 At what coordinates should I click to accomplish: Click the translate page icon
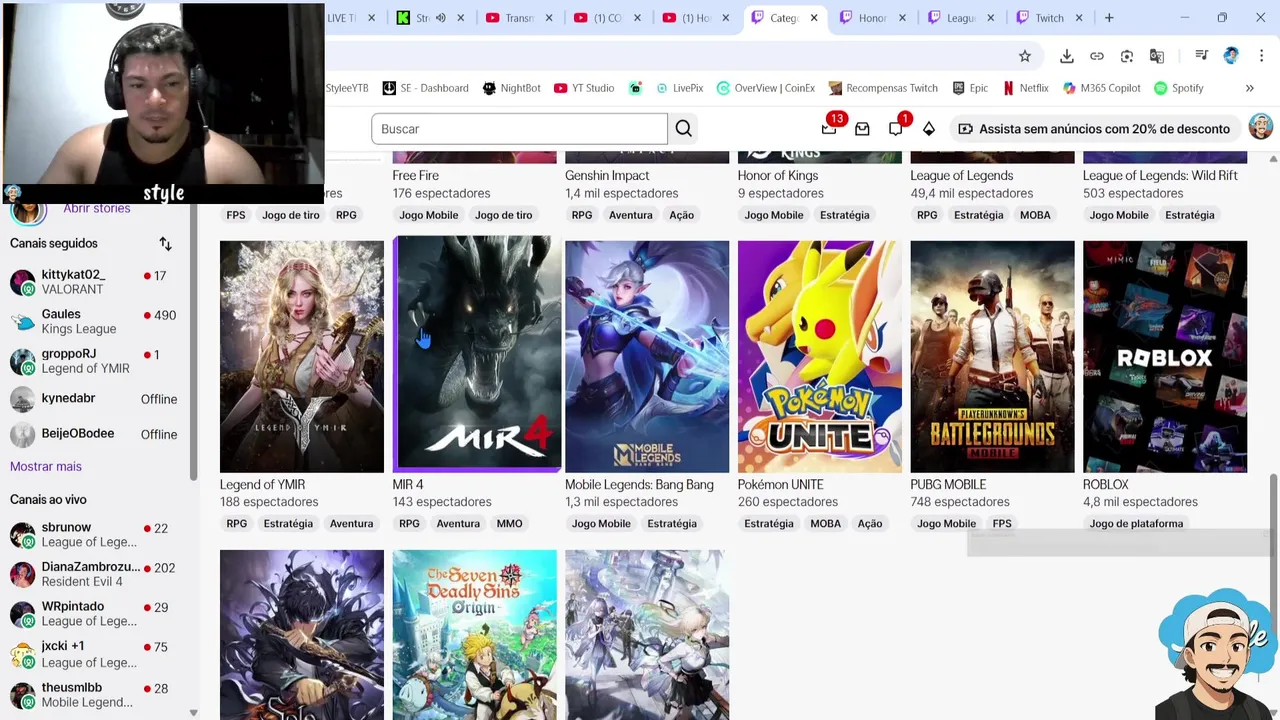click(x=1157, y=56)
